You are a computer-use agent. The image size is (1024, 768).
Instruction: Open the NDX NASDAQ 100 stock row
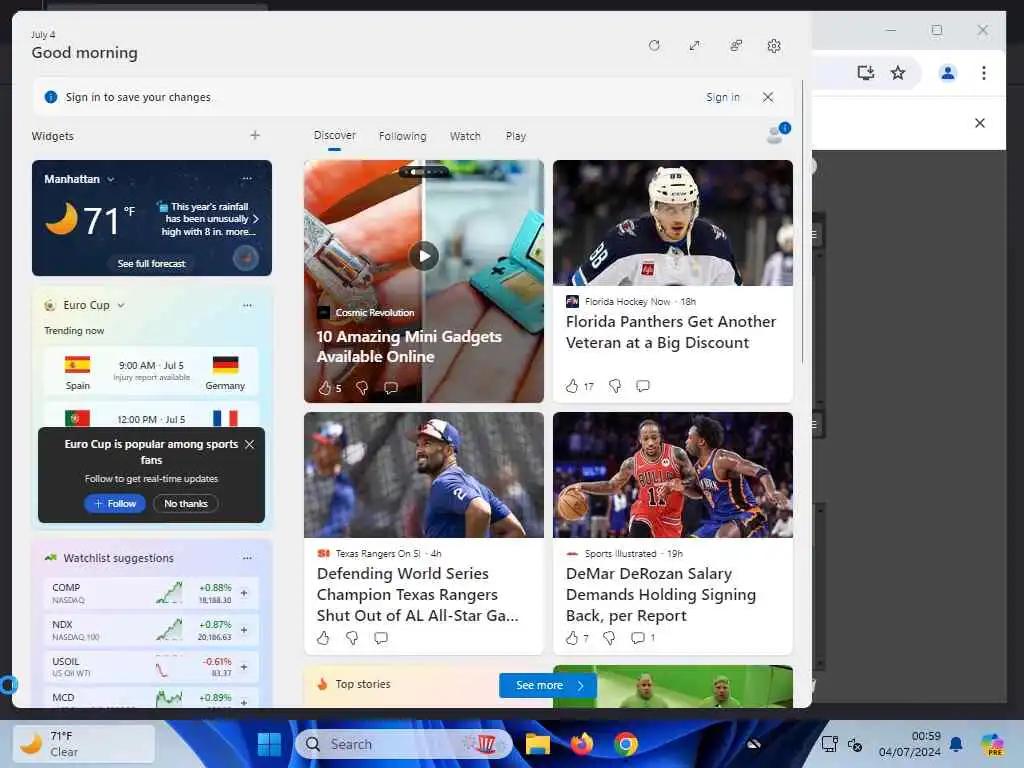coord(152,630)
